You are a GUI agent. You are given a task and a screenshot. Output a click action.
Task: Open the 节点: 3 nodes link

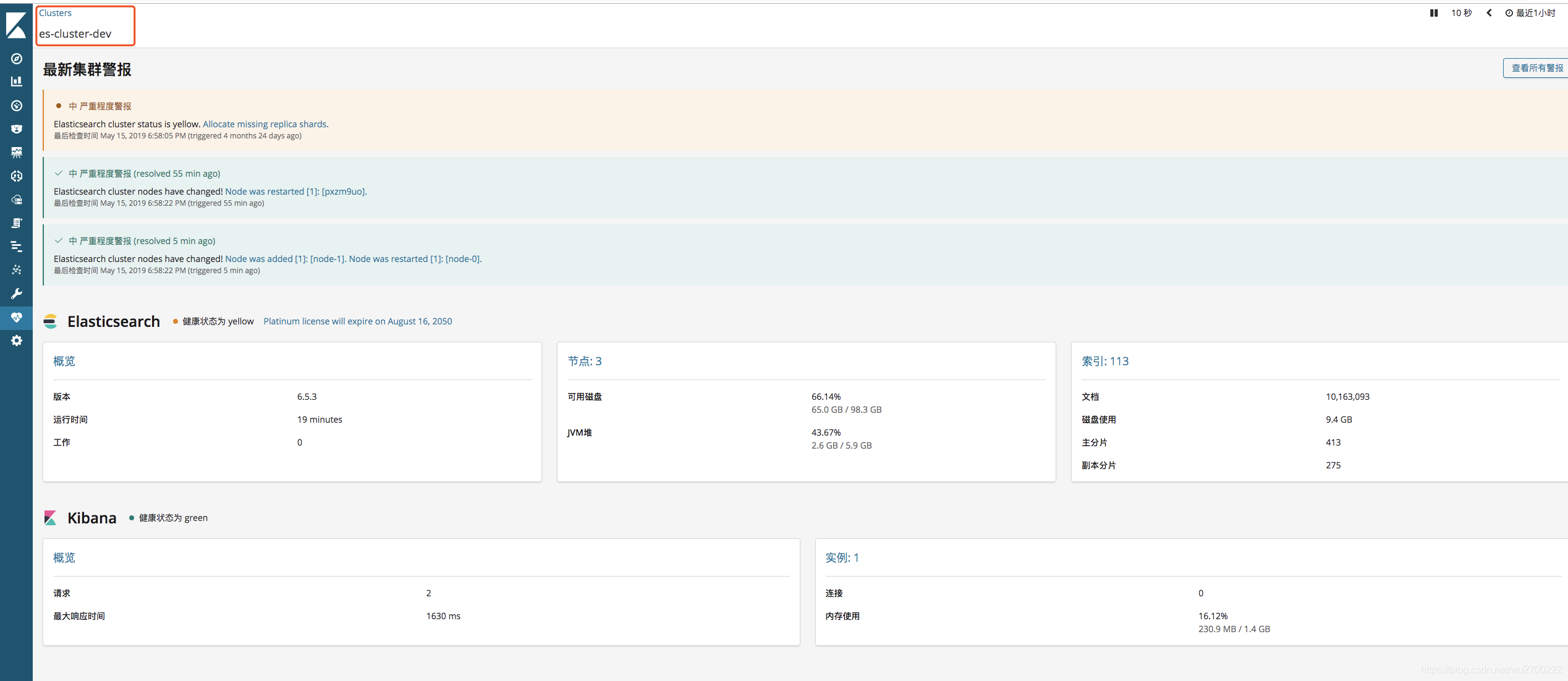(585, 362)
